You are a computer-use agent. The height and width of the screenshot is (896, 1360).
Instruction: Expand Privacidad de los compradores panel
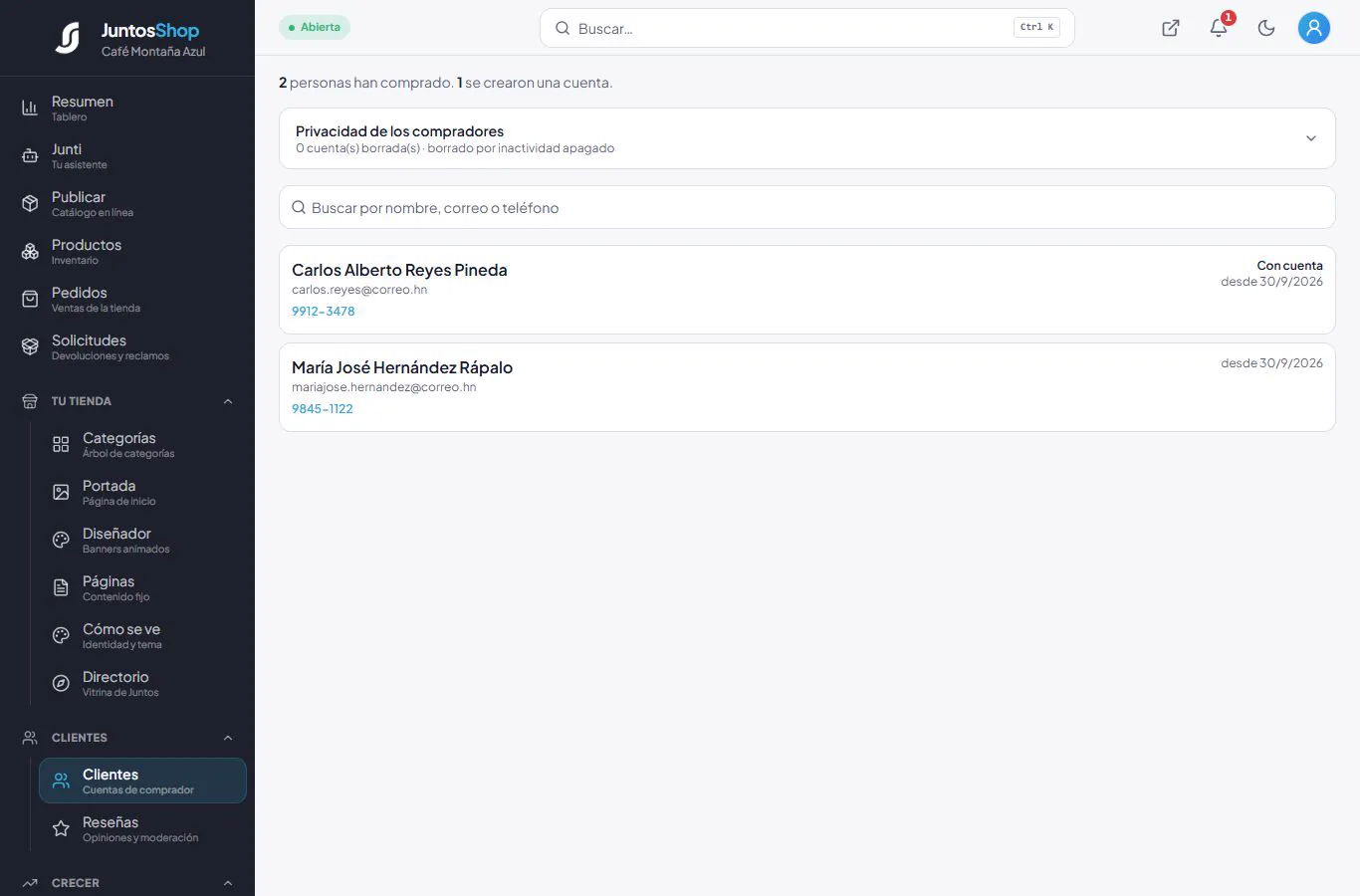pos(806,138)
